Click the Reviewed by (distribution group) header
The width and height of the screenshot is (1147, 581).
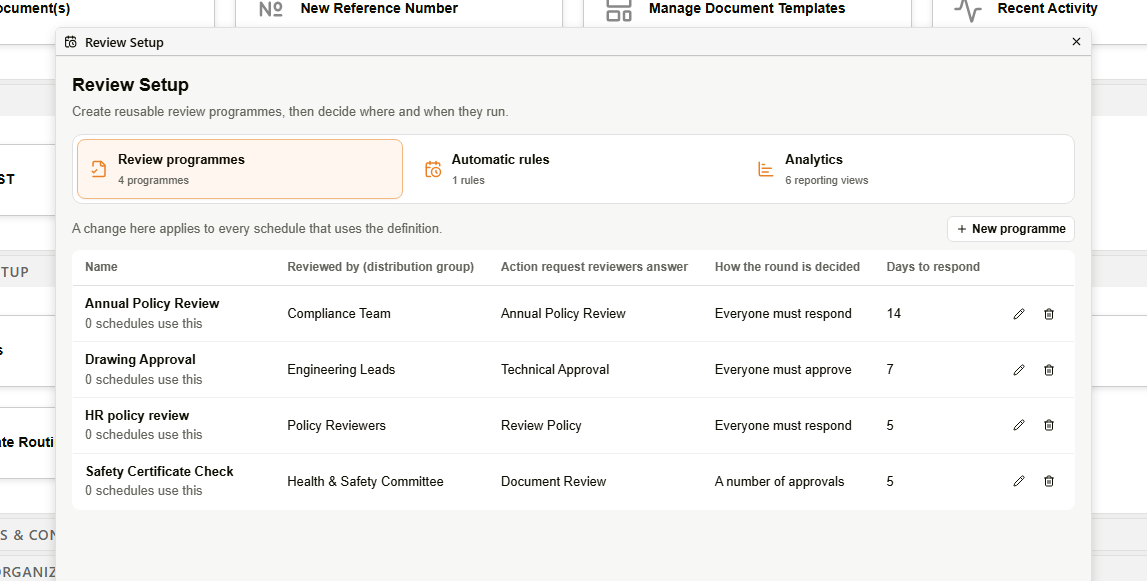(x=380, y=267)
